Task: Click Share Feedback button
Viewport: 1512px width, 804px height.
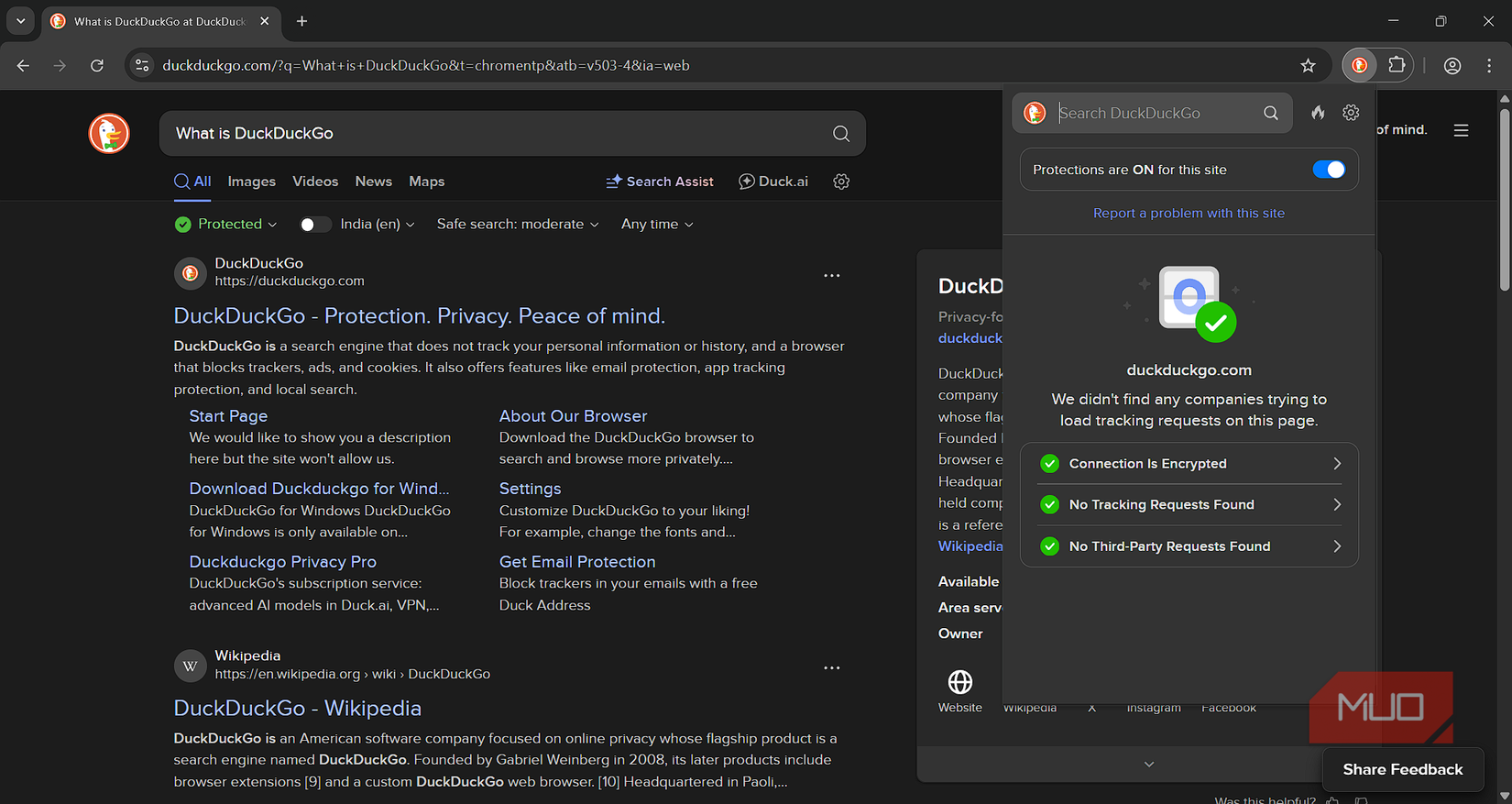Action: click(1402, 770)
